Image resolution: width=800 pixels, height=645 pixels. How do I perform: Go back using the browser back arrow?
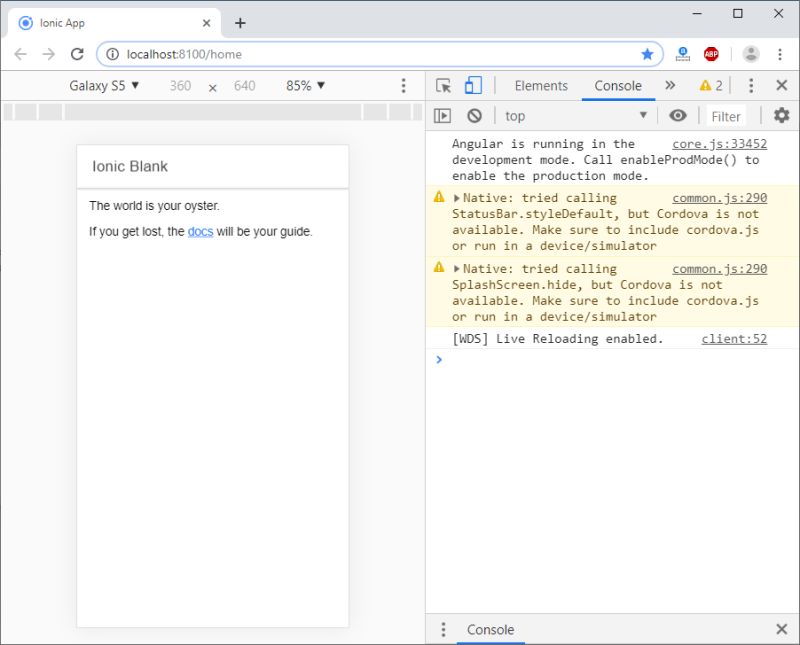click(20, 54)
